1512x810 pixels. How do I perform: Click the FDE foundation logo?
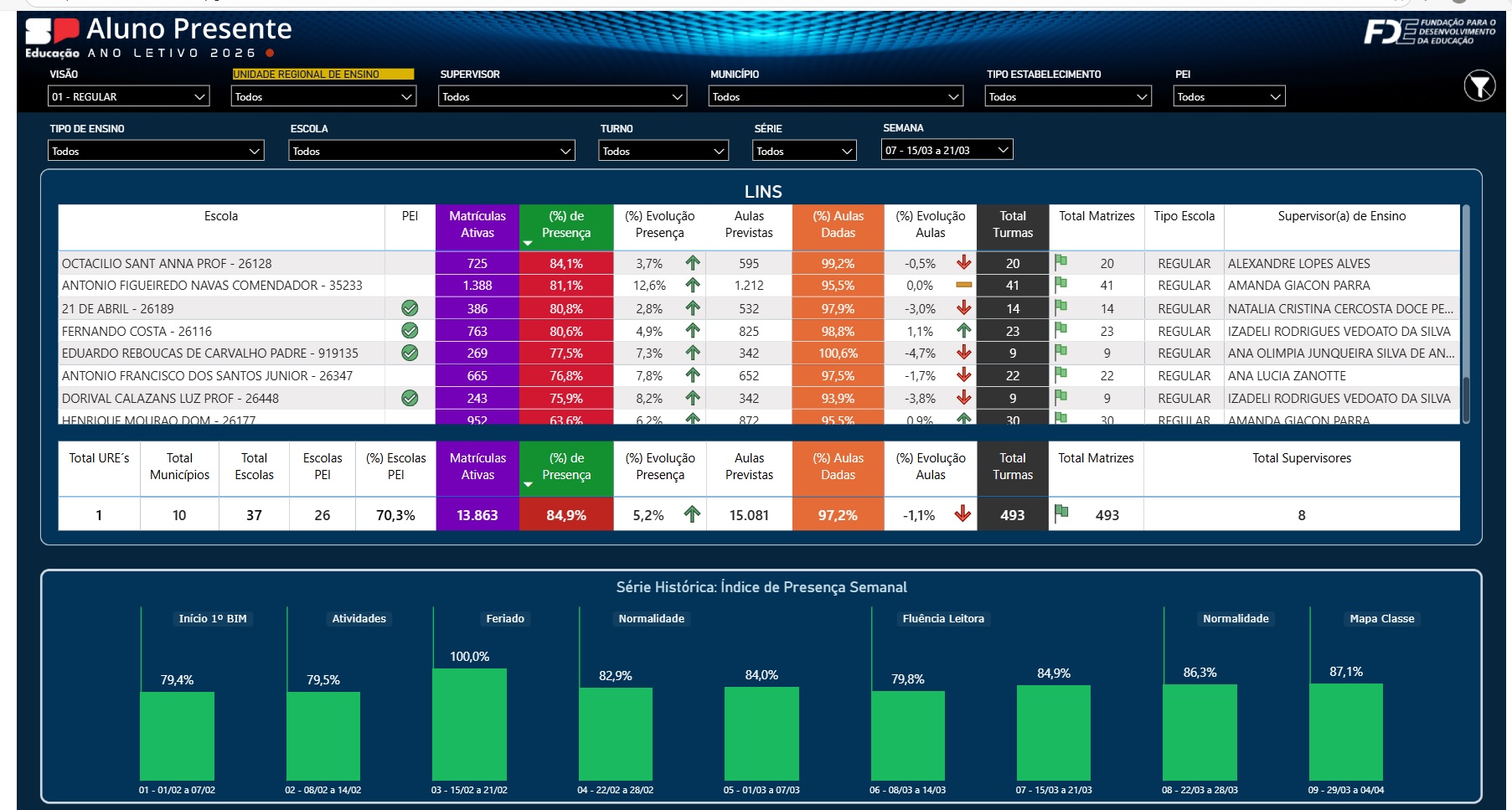(1429, 32)
